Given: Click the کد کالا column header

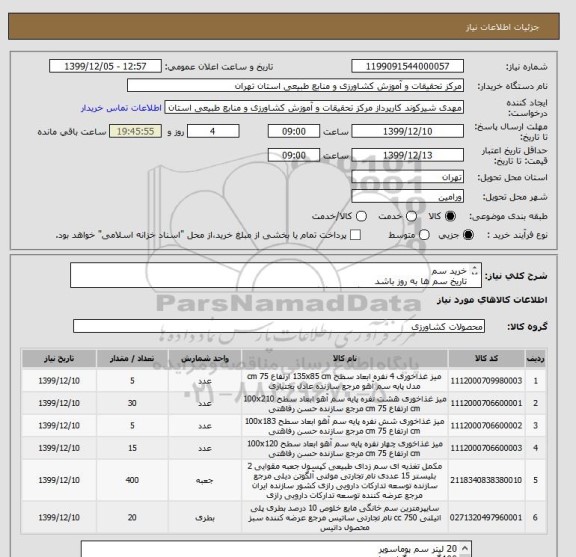Looking at the screenshot, I should 486,359.
